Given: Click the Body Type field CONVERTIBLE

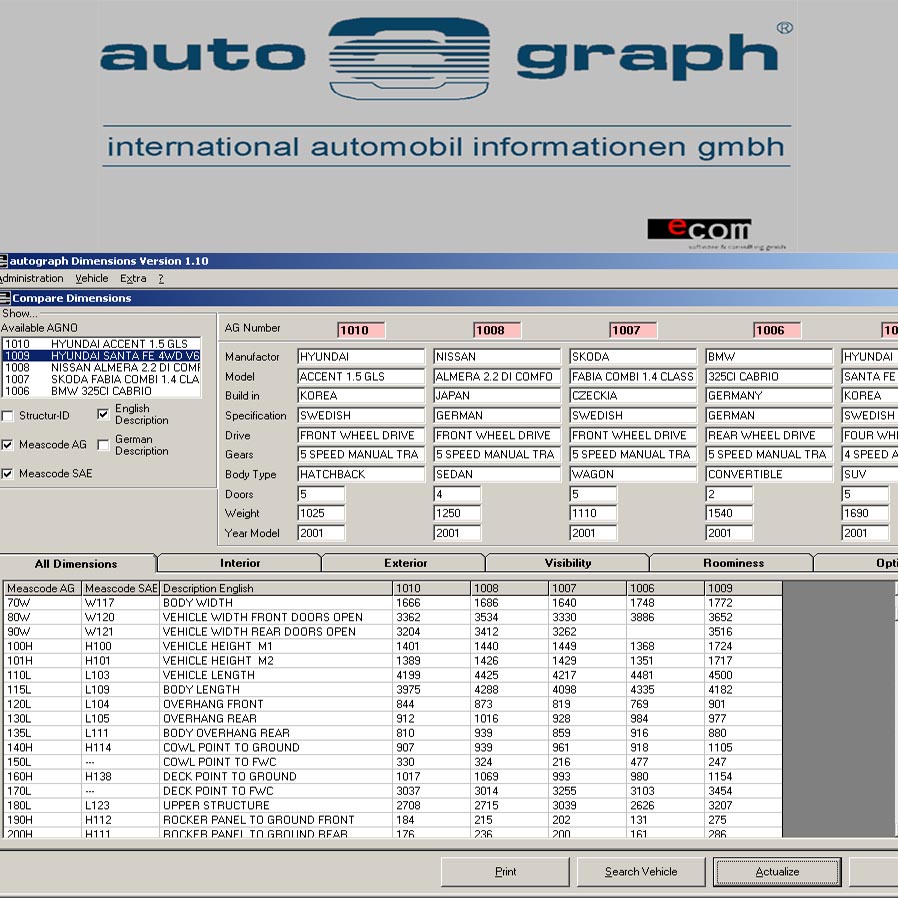Looking at the screenshot, I should 769,474.
